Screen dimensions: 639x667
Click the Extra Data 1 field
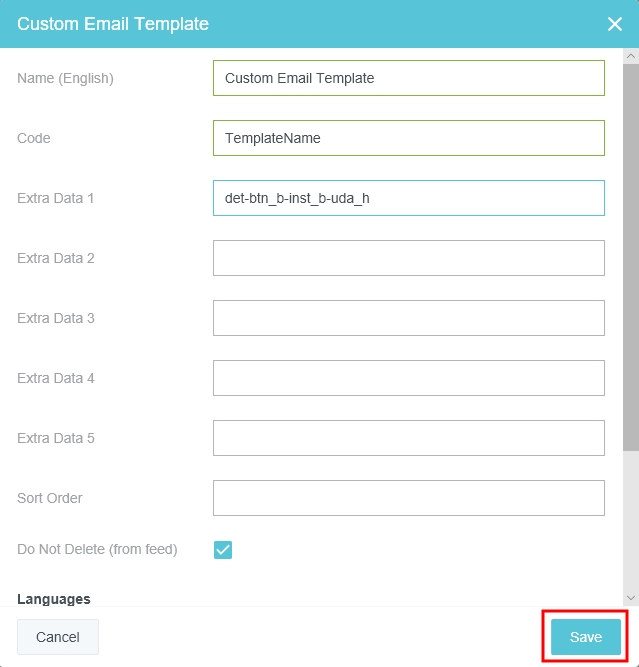(x=408, y=198)
